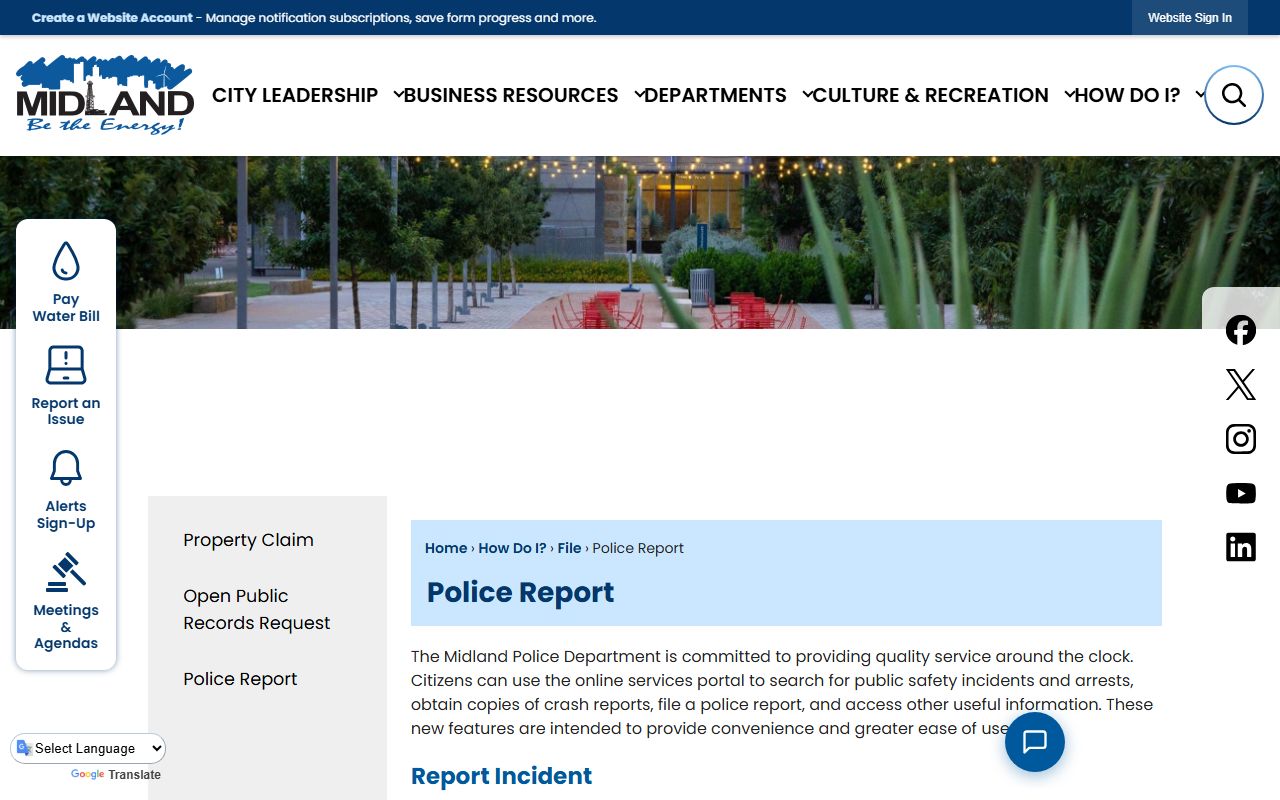Click the Police Report page title
1280x800 pixels.
(x=520, y=592)
